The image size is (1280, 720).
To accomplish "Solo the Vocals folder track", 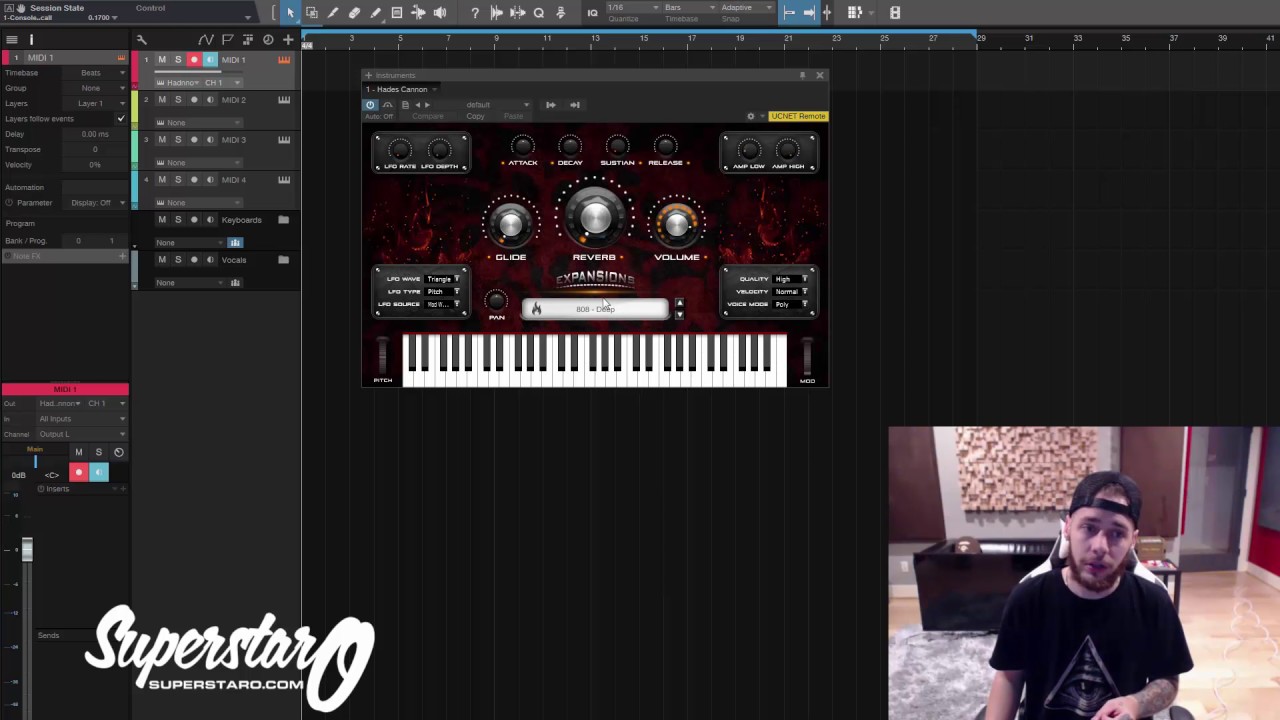I will pos(178,260).
